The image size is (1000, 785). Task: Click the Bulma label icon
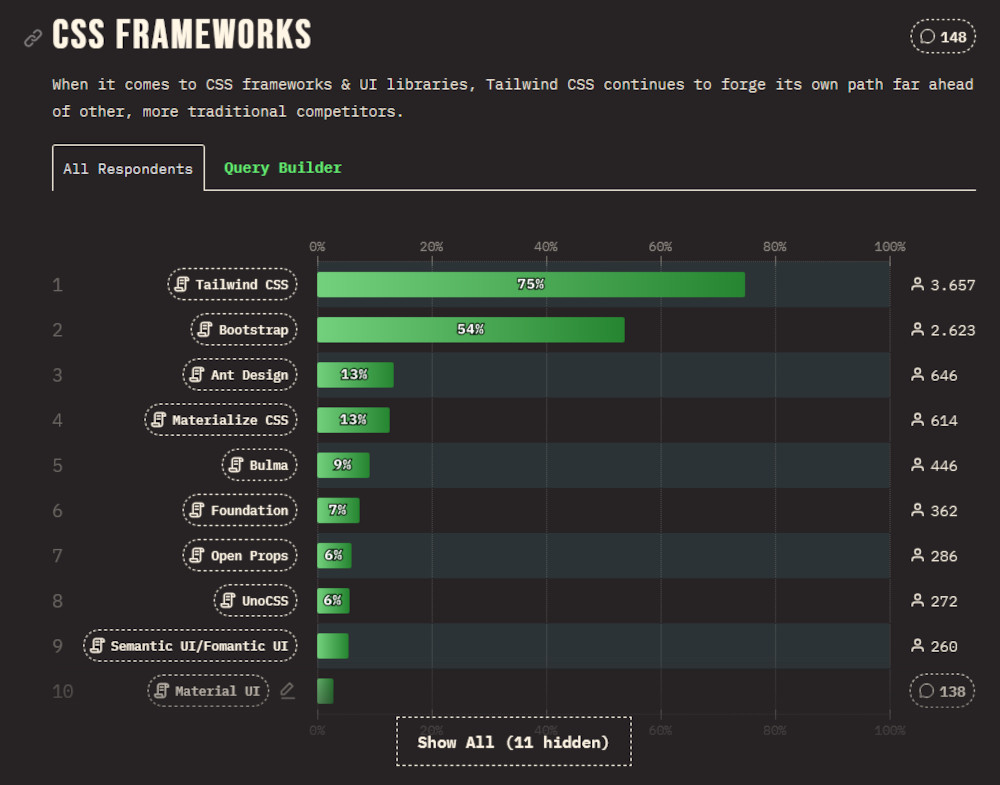click(236, 465)
